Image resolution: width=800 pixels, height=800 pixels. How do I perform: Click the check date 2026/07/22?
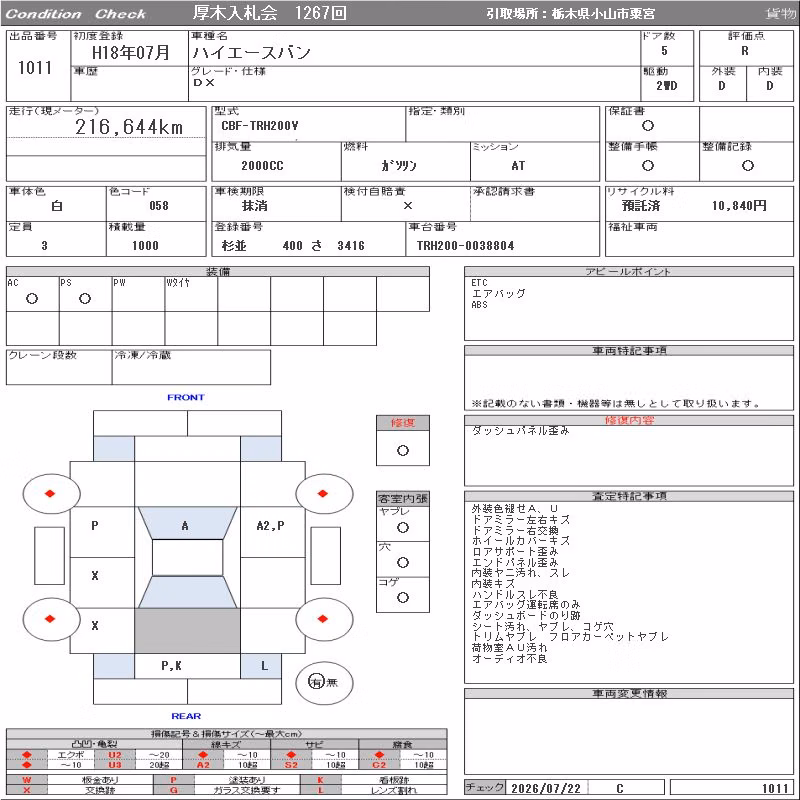pos(546,789)
